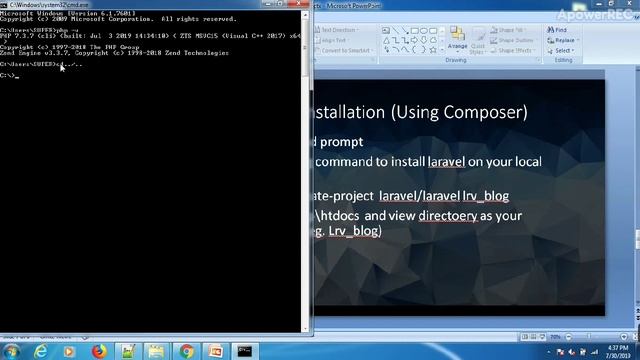Select the Elbow Connector shape
Screen dimensions: 640x360
click(x=396, y=40)
